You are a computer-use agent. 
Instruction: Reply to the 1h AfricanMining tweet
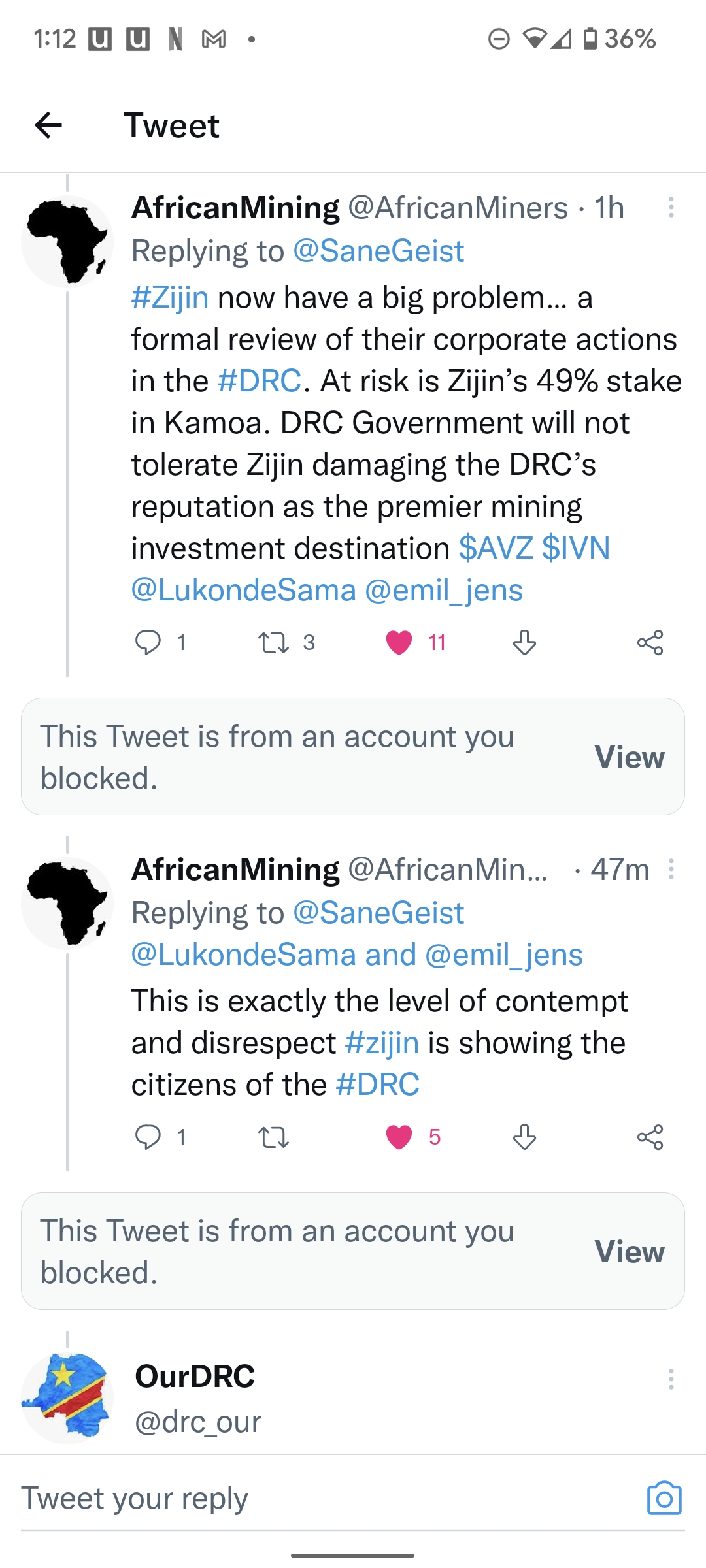[x=148, y=643]
